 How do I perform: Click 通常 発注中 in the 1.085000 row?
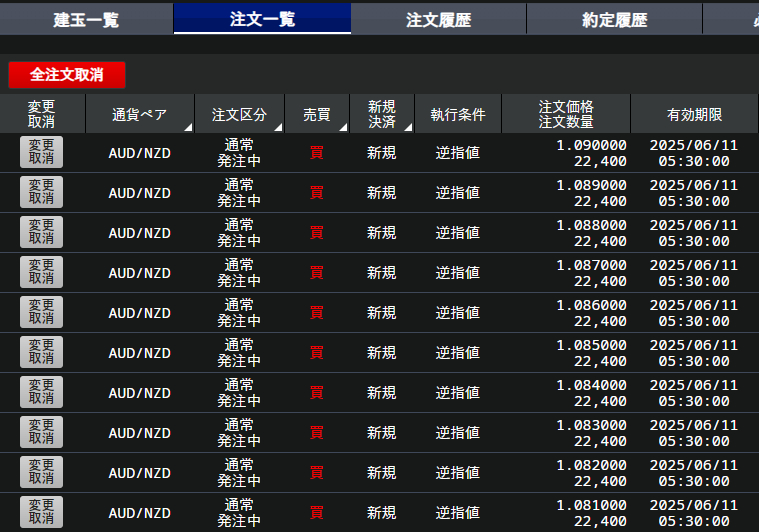tap(239, 353)
